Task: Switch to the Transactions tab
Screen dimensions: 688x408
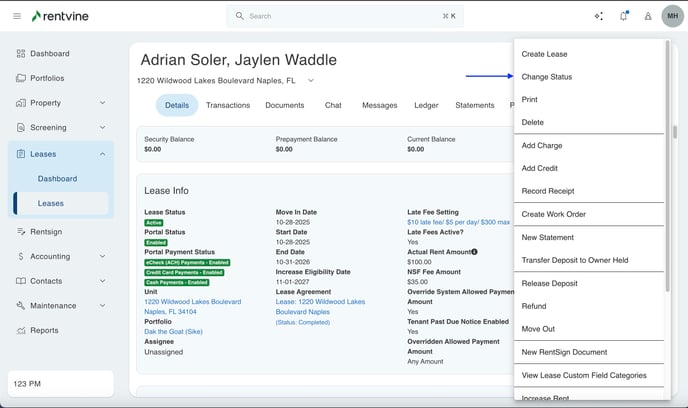Action: [228, 105]
